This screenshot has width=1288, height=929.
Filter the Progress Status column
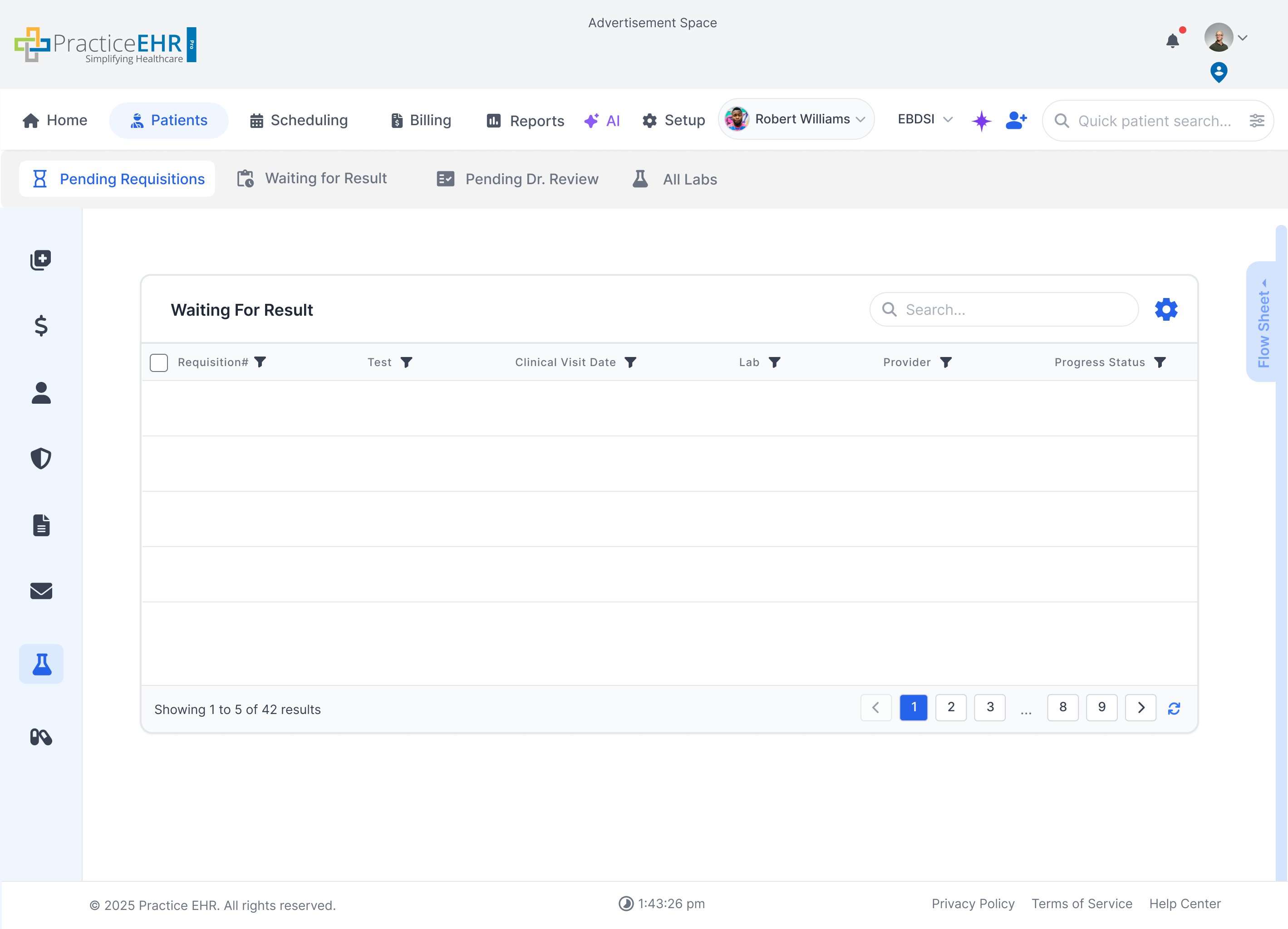coord(1160,362)
